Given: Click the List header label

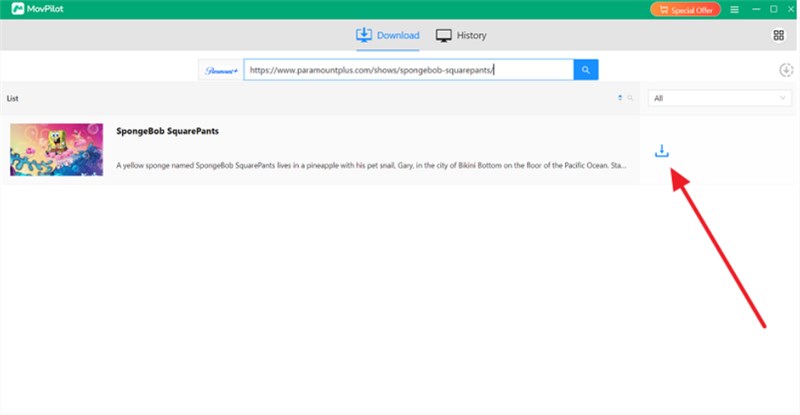Looking at the screenshot, I should 12,98.
